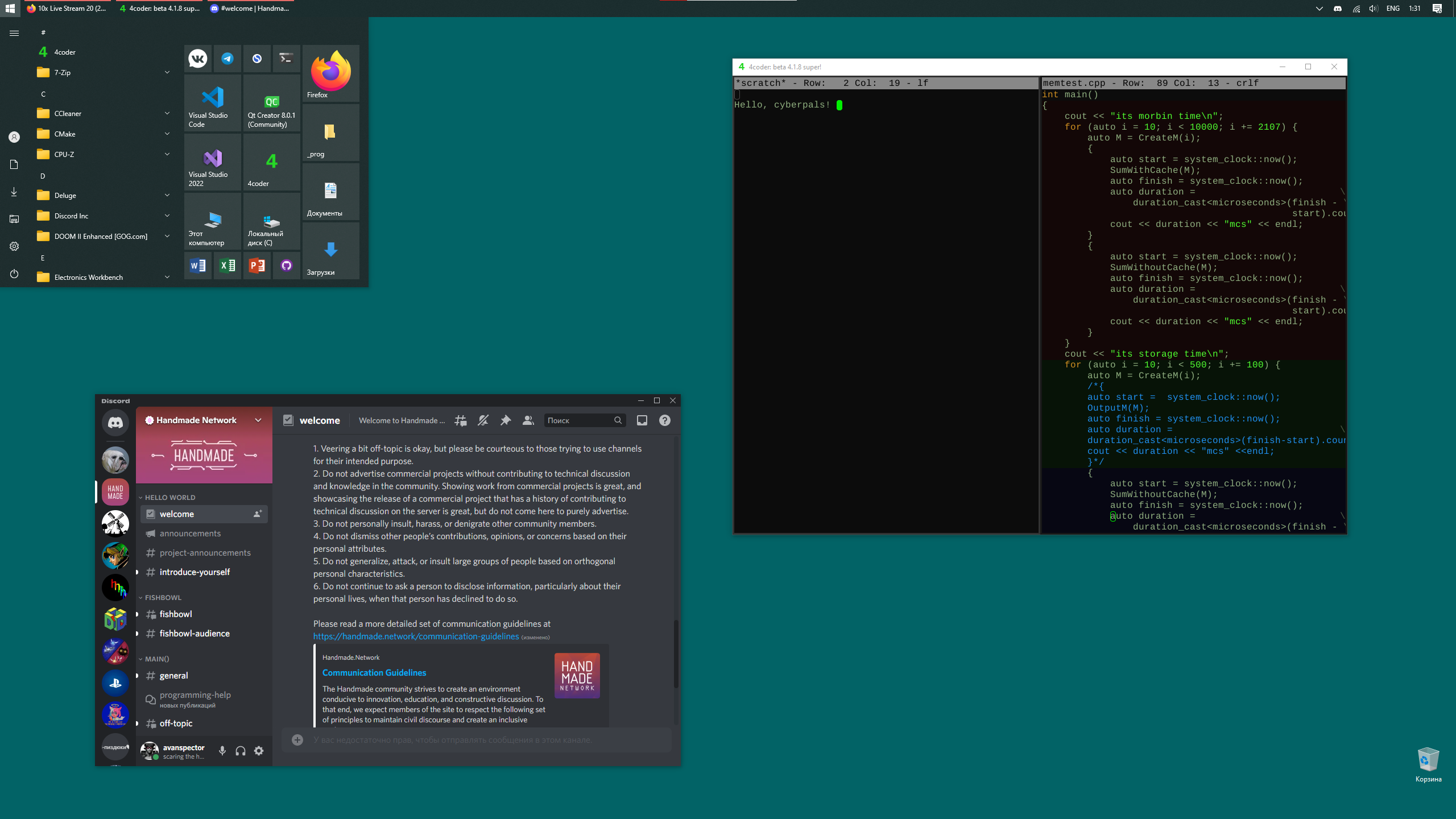Deafen with headphones icon in Discord
This screenshot has width=1456, height=819.
(241, 751)
